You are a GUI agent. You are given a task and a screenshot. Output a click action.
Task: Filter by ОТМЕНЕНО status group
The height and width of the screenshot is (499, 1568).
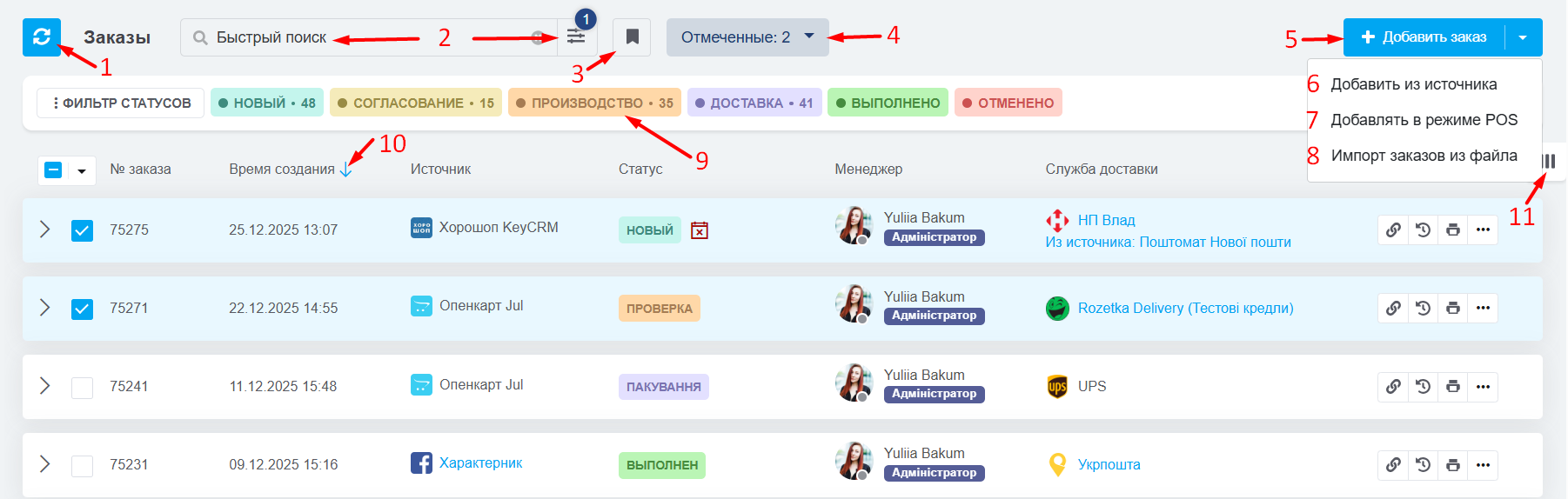point(1008,103)
